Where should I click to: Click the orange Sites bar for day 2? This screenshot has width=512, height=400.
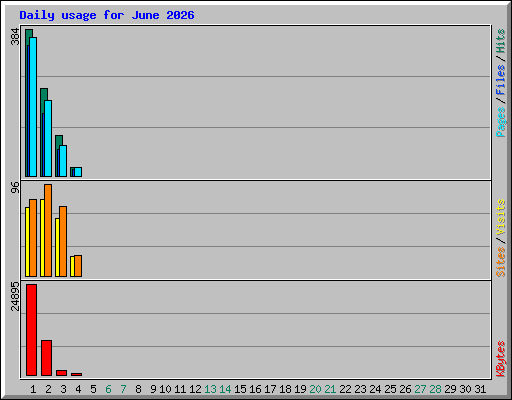(x=48, y=230)
